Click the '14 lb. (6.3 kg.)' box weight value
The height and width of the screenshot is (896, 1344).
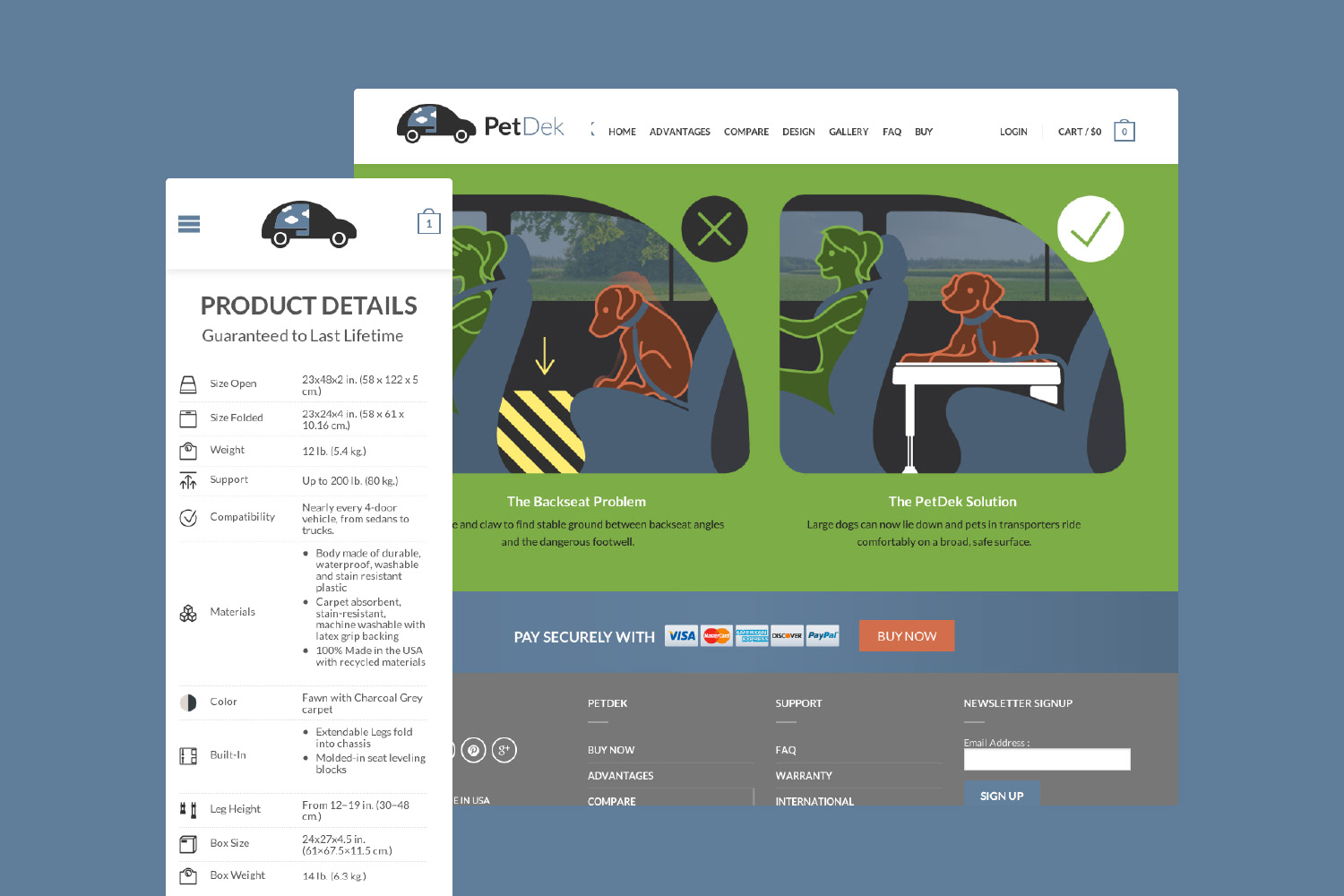(334, 876)
